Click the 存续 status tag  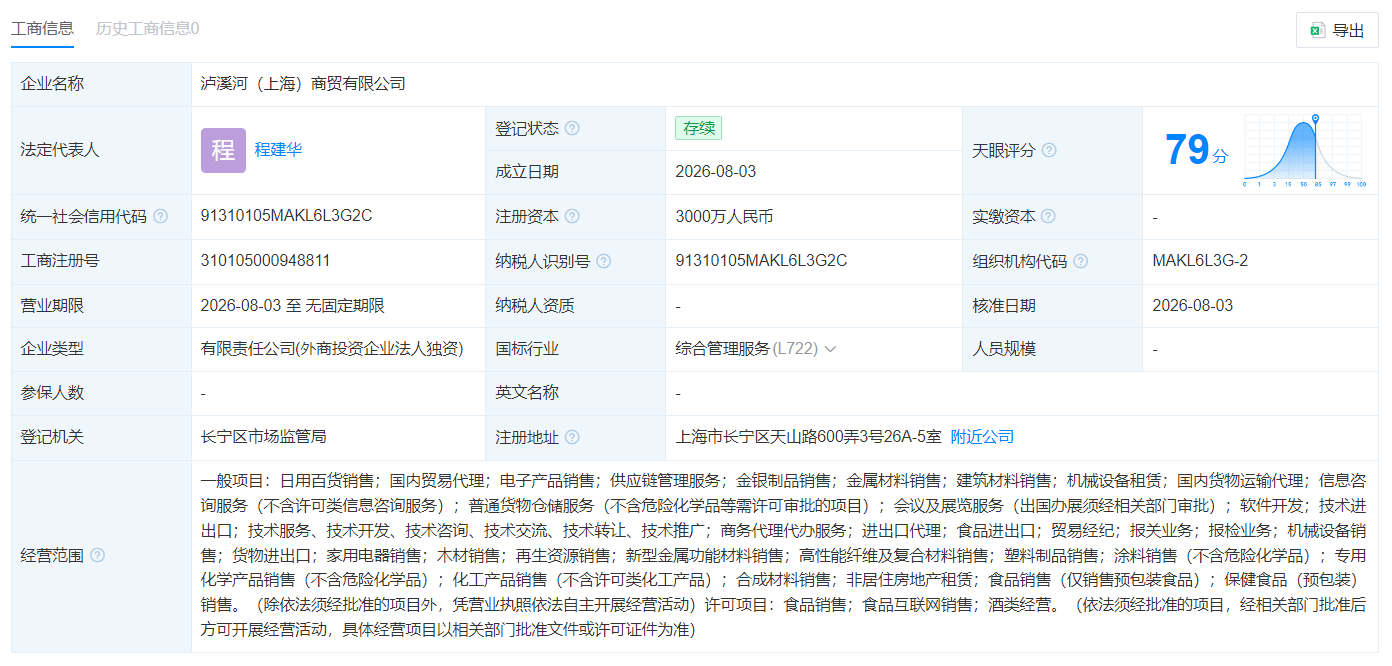click(x=698, y=128)
